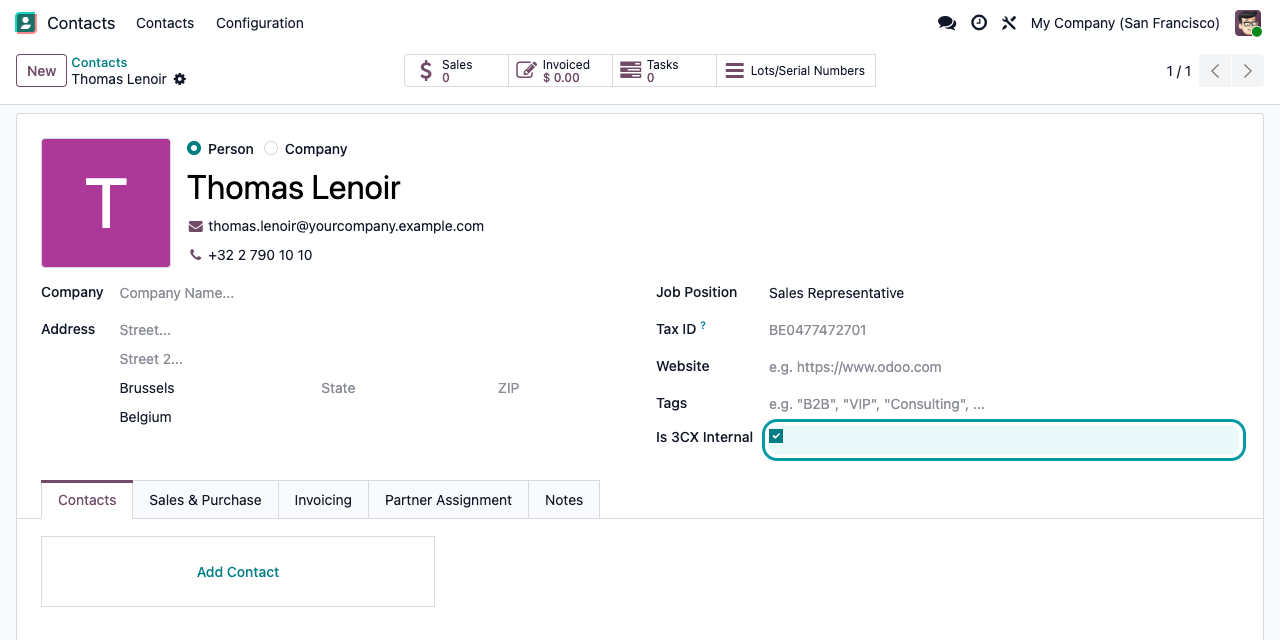The height and width of the screenshot is (640, 1280).
Task: Open the discuss conversations icon
Action: point(947,23)
